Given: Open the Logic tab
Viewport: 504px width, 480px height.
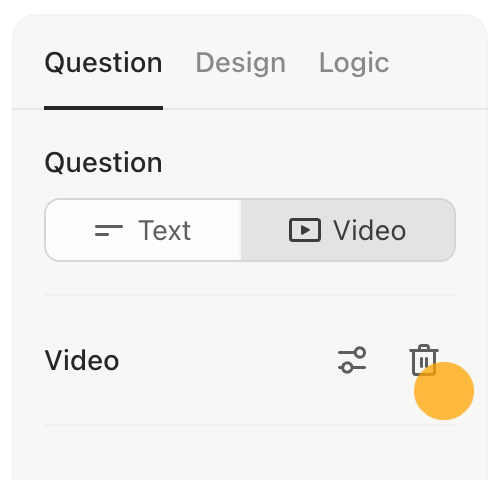Looking at the screenshot, I should coord(354,63).
